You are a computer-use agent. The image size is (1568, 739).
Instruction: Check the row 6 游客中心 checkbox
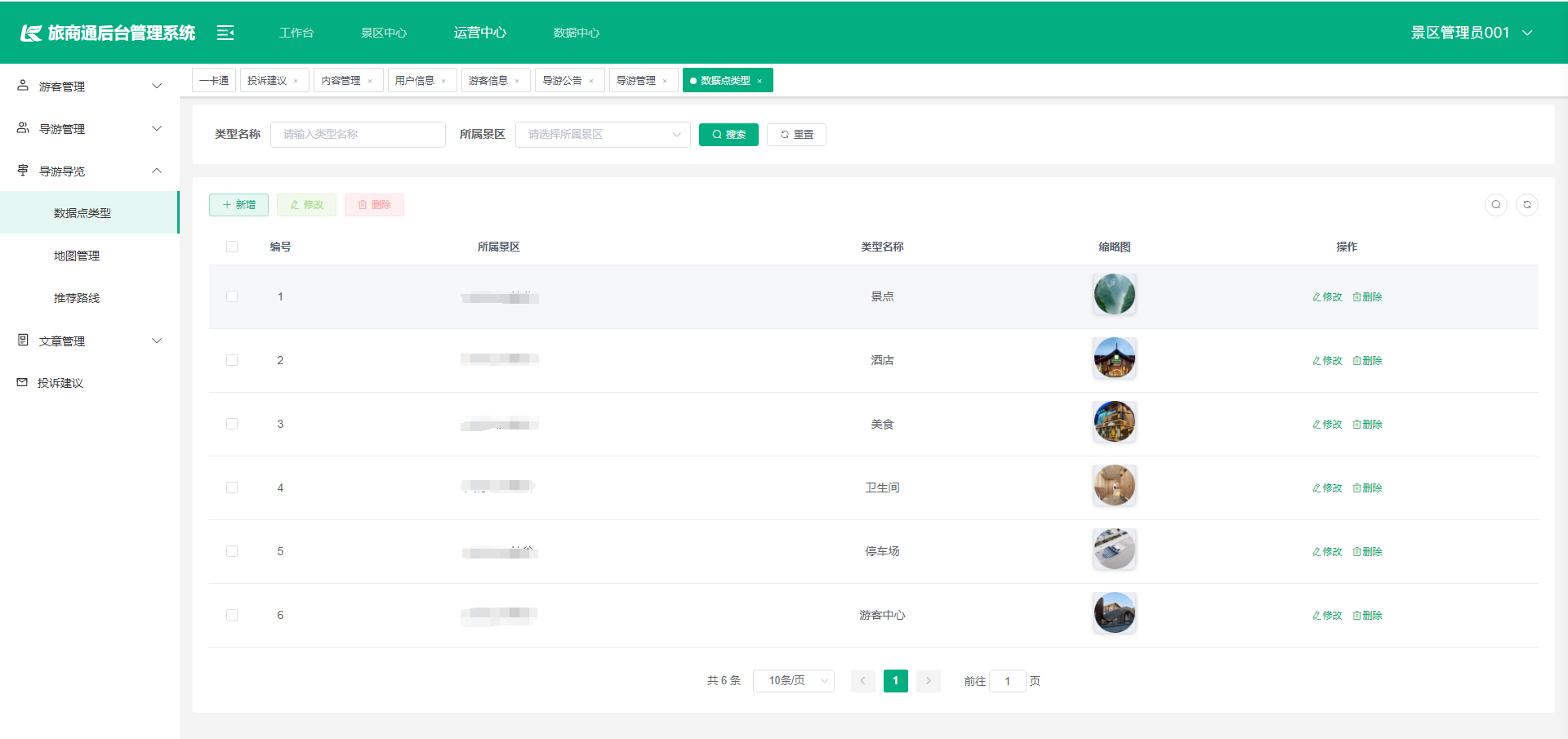(232, 615)
